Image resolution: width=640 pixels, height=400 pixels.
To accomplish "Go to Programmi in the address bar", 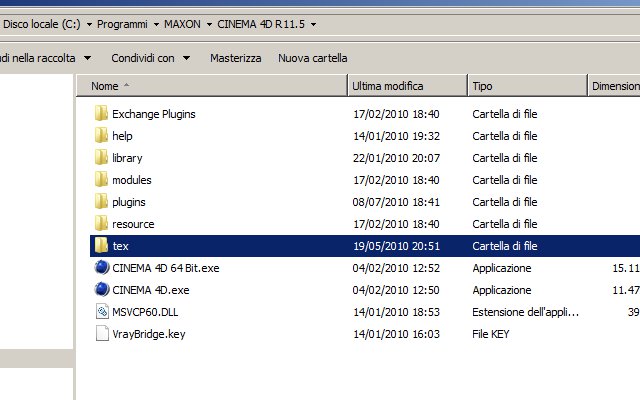I will coord(122,24).
